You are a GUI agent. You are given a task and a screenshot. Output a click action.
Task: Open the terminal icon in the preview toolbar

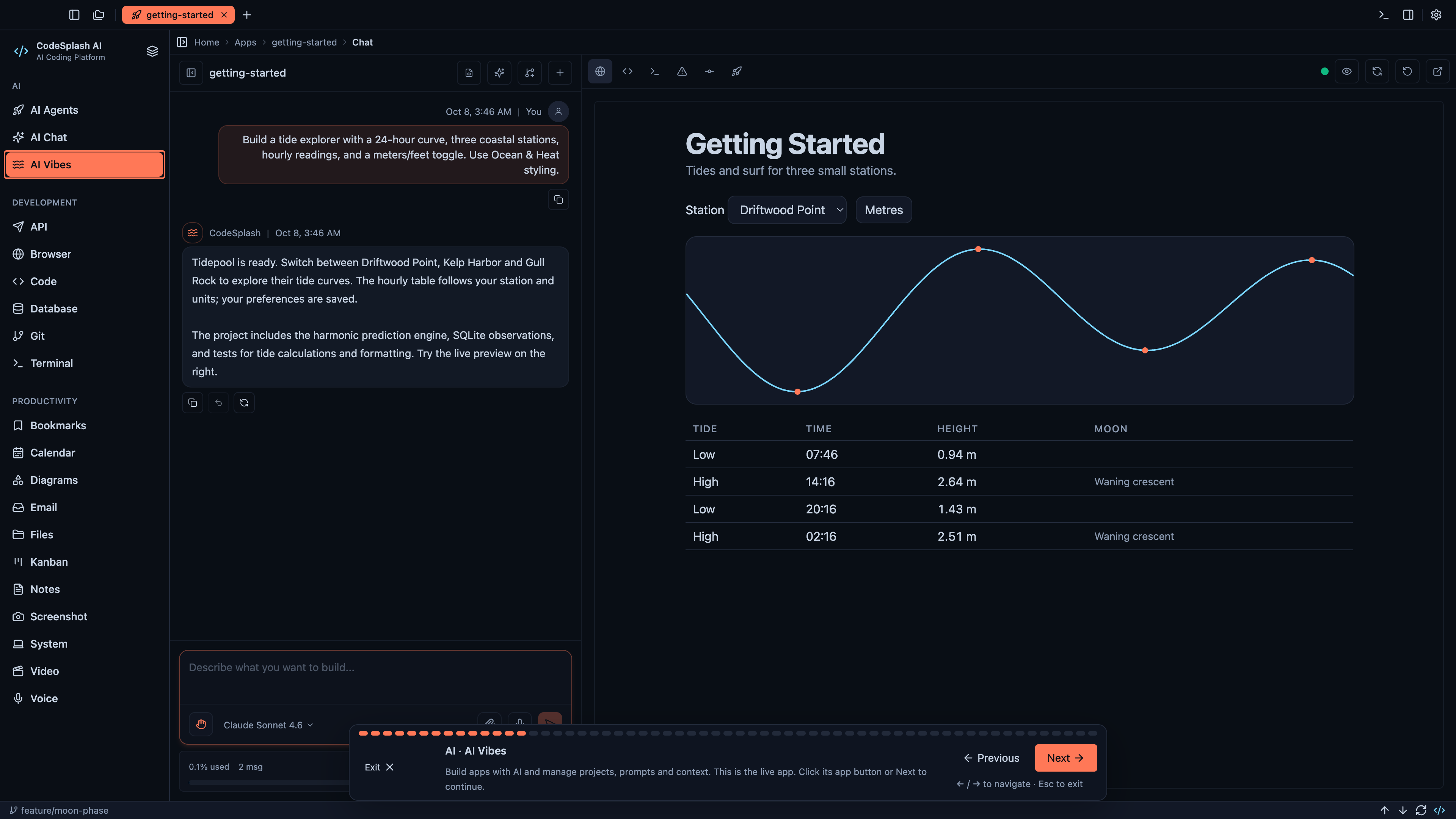(x=654, y=71)
